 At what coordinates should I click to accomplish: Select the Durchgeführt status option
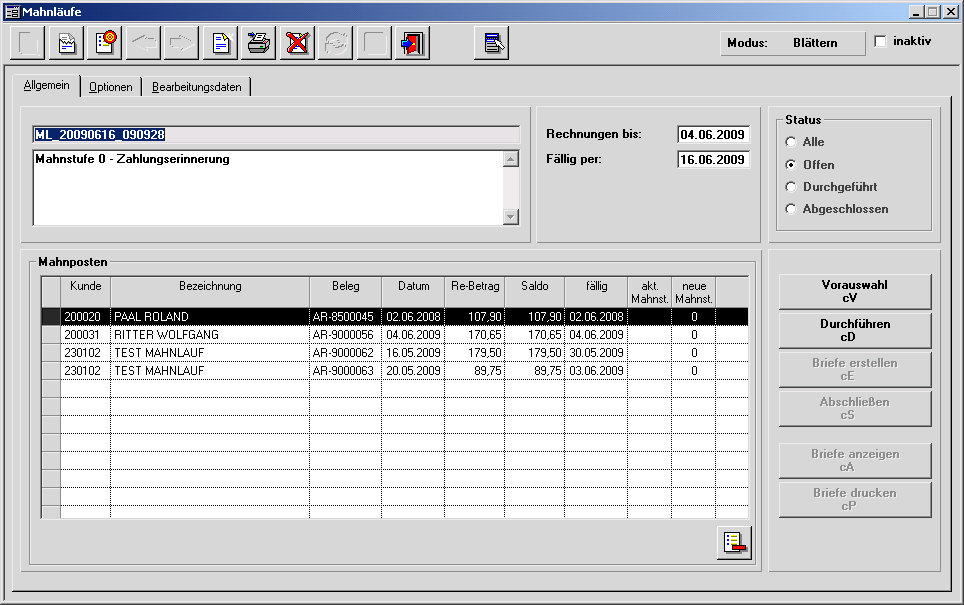792,187
